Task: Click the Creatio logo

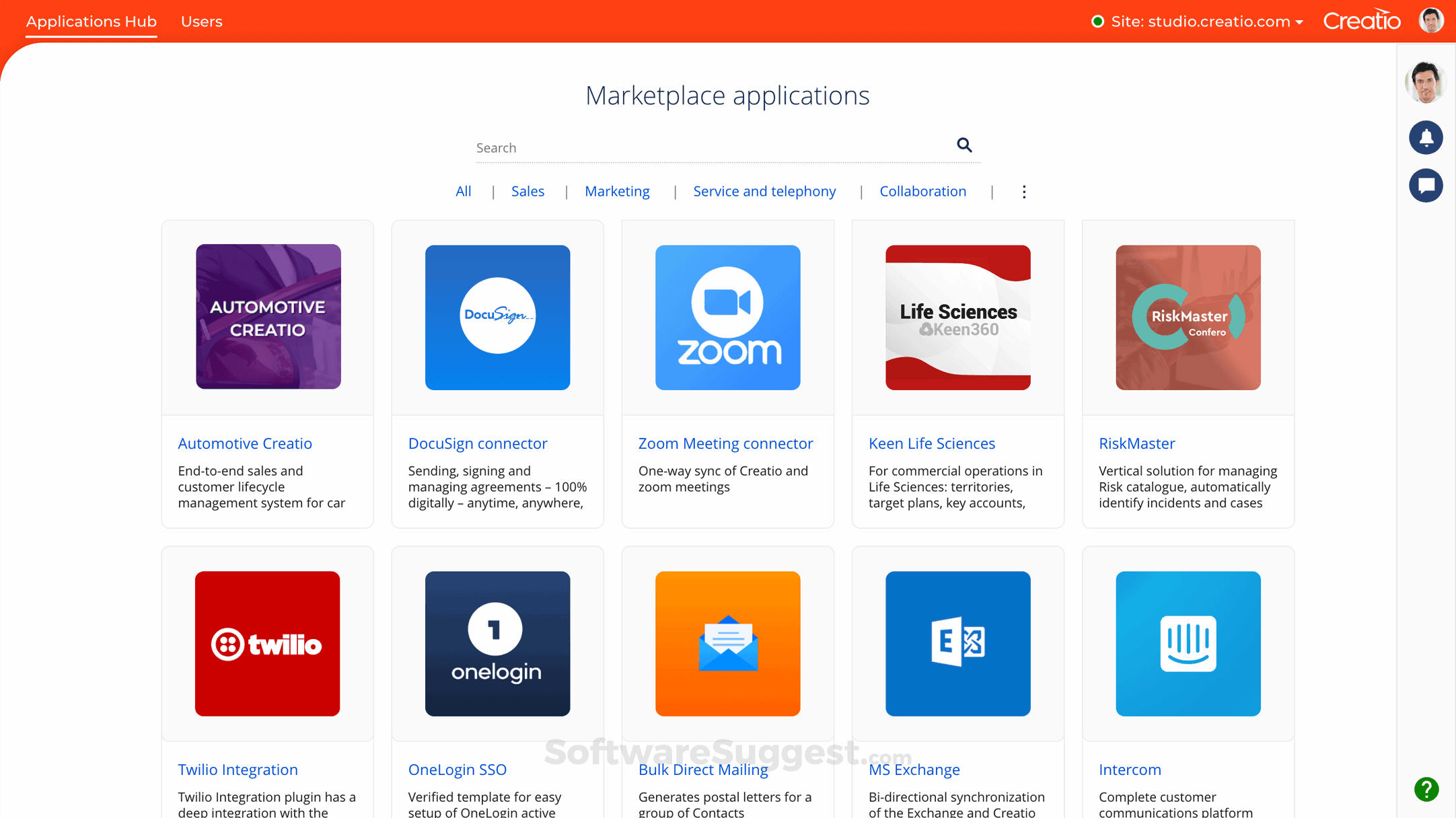Action: 1361,20
